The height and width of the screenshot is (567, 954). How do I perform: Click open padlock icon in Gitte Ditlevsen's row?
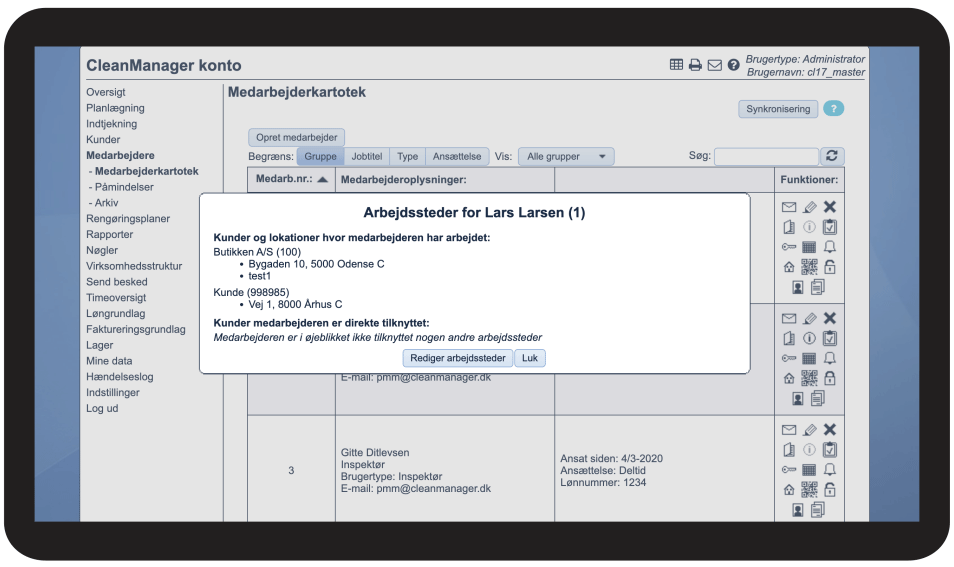[x=829, y=489]
